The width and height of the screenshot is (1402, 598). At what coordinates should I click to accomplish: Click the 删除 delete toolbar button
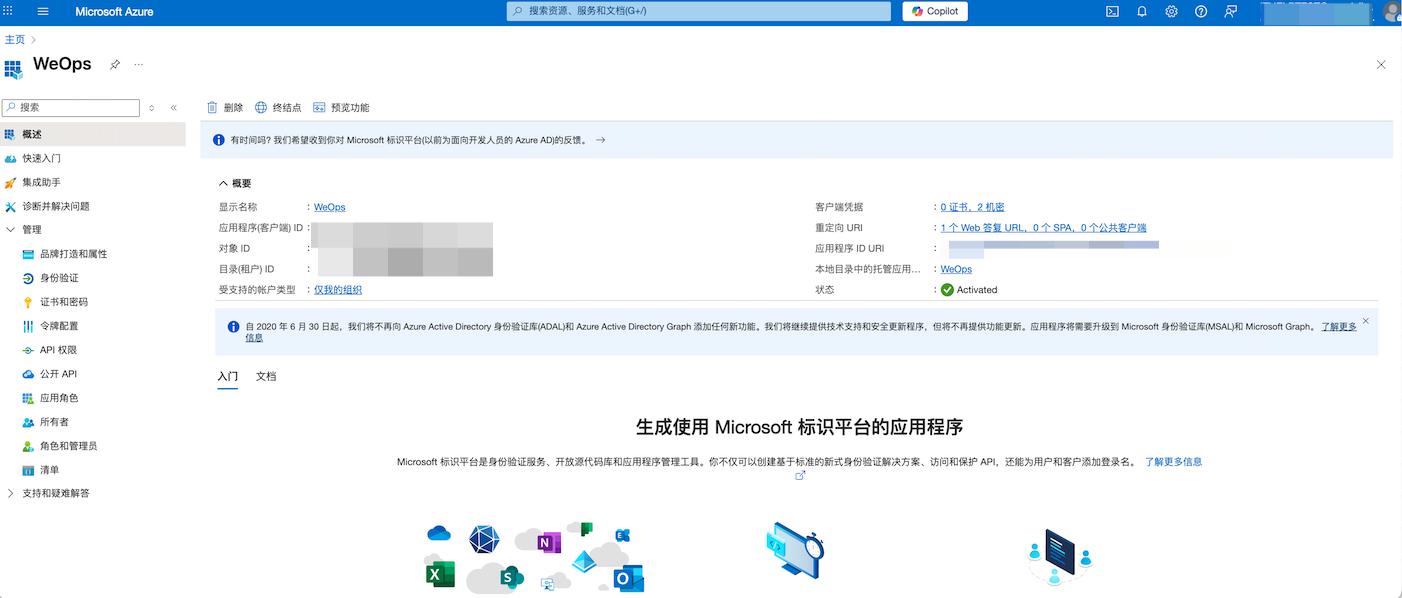click(x=225, y=108)
